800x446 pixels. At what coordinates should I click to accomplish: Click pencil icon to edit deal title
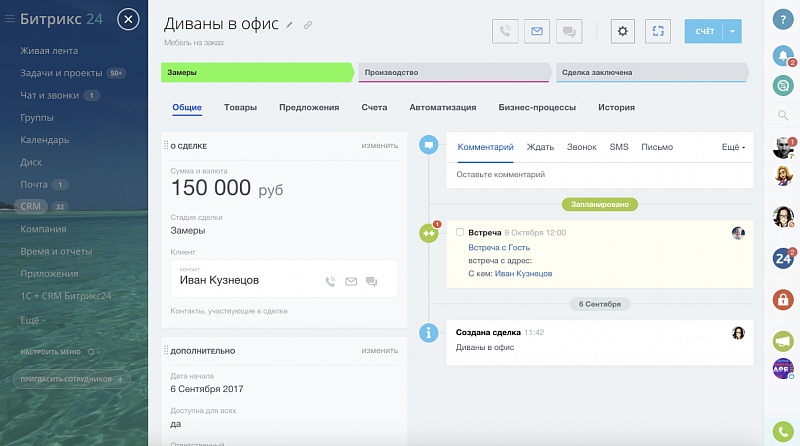coord(290,24)
